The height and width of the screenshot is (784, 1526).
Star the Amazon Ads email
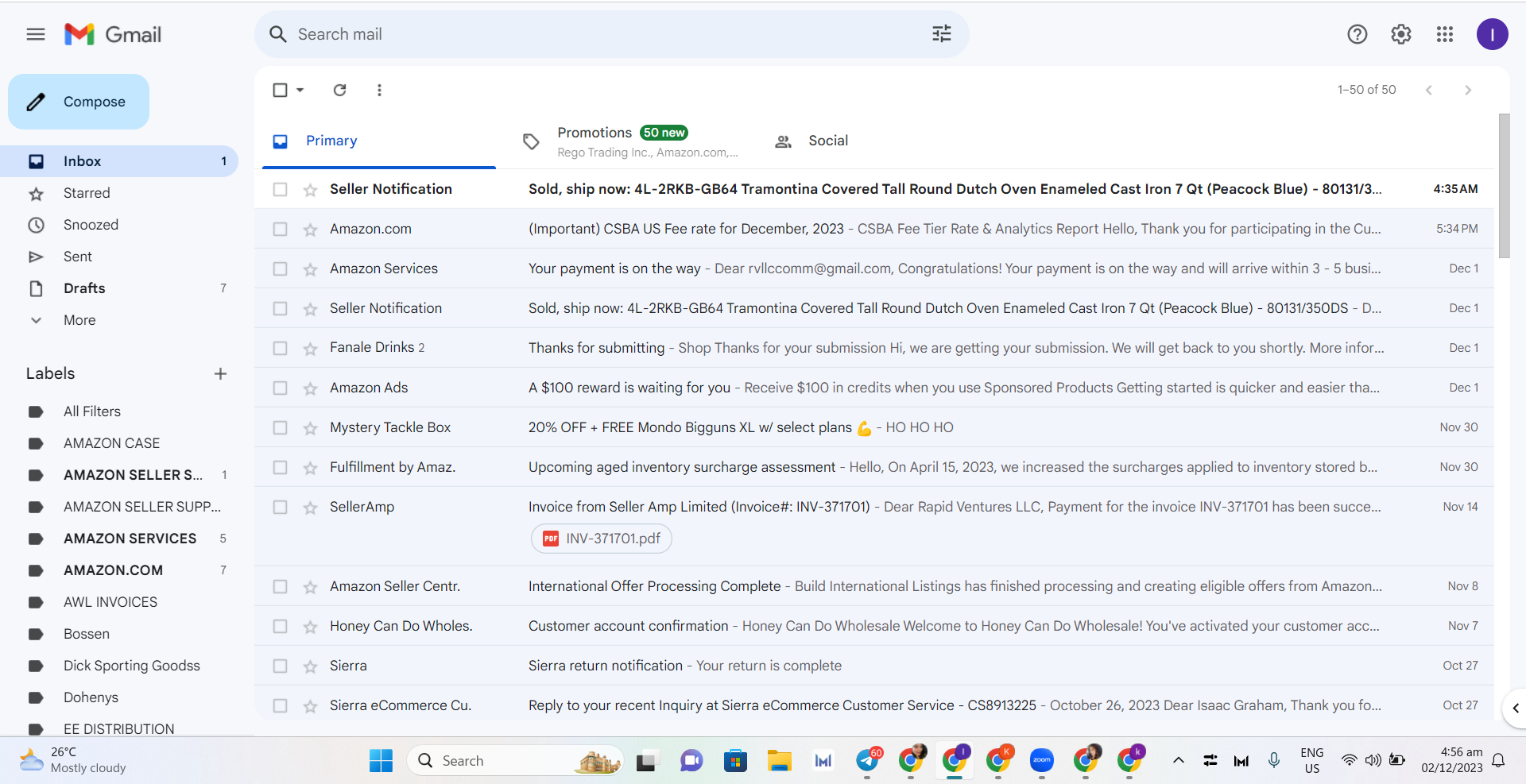click(x=310, y=388)
